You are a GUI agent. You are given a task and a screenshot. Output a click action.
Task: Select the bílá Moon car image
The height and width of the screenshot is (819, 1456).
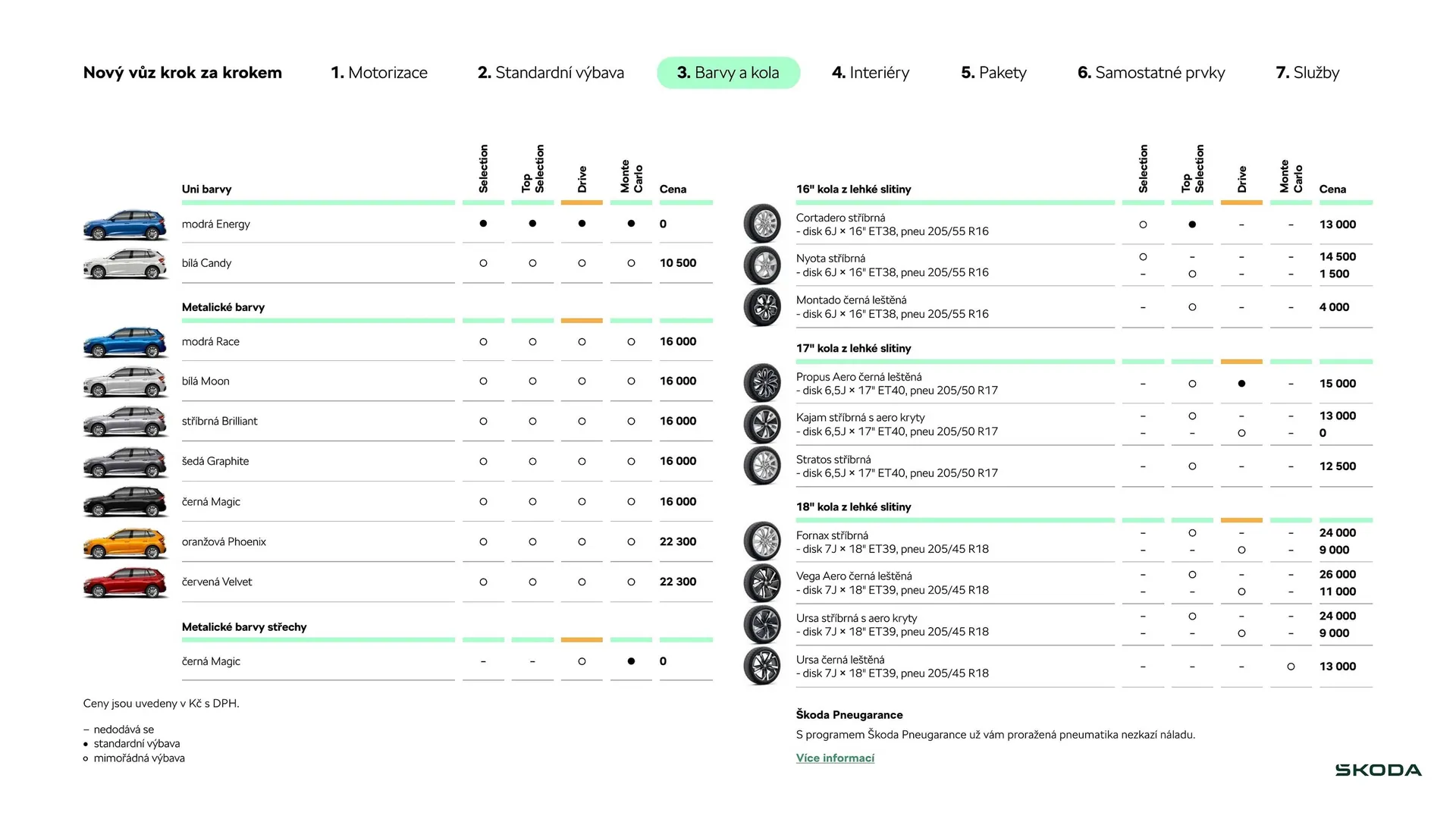125,382
